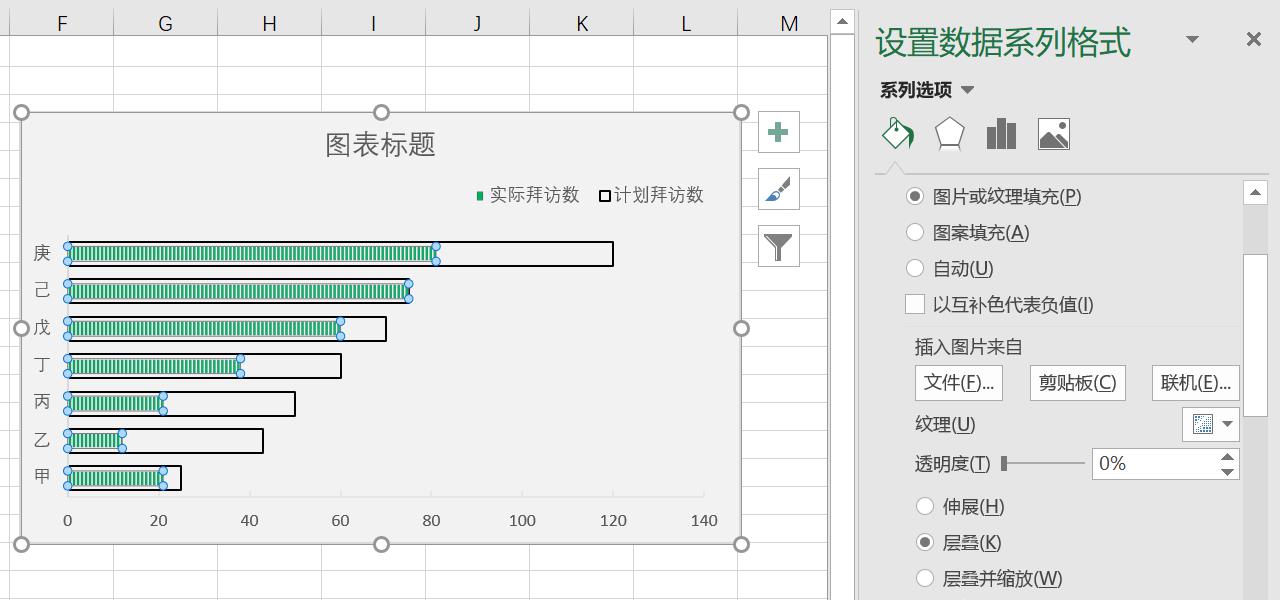The width and height of the screenshot is (1280, 600).
Task: Click the chart's top-middle resize handle
Action: [381, 112]
